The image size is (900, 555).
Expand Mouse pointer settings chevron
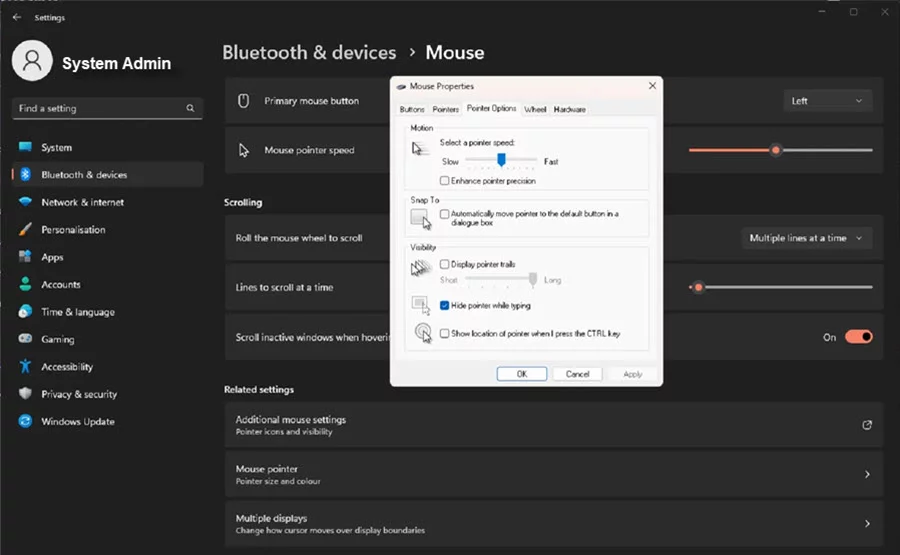pos(867,474)
